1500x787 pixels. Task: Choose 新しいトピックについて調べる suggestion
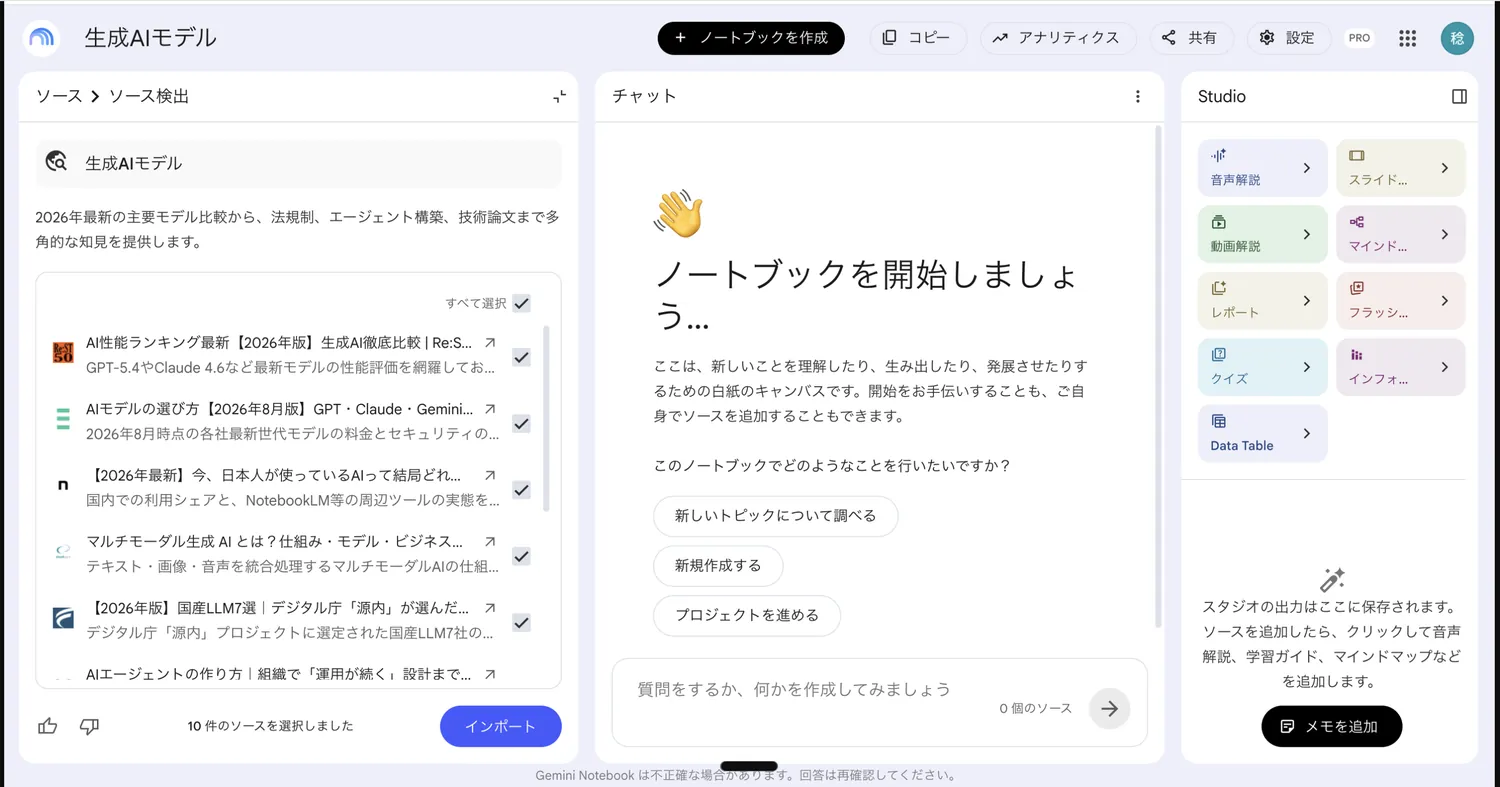(x=775, y=516)
